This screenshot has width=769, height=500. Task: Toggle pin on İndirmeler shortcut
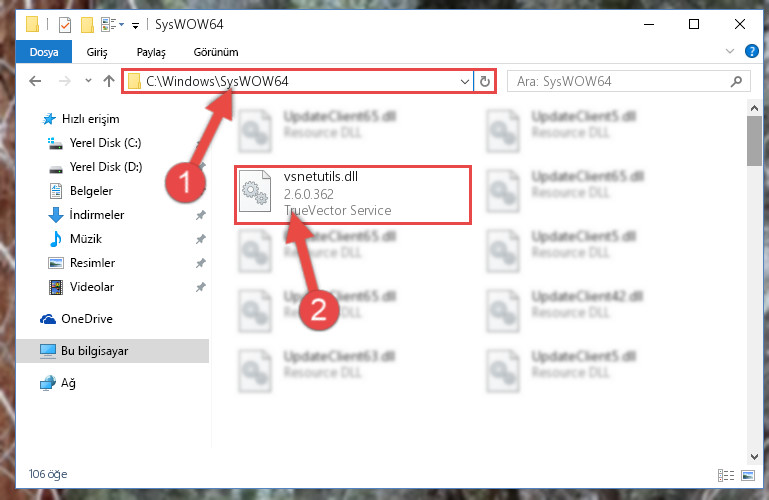pyautogui.click(x=201, y=215)
